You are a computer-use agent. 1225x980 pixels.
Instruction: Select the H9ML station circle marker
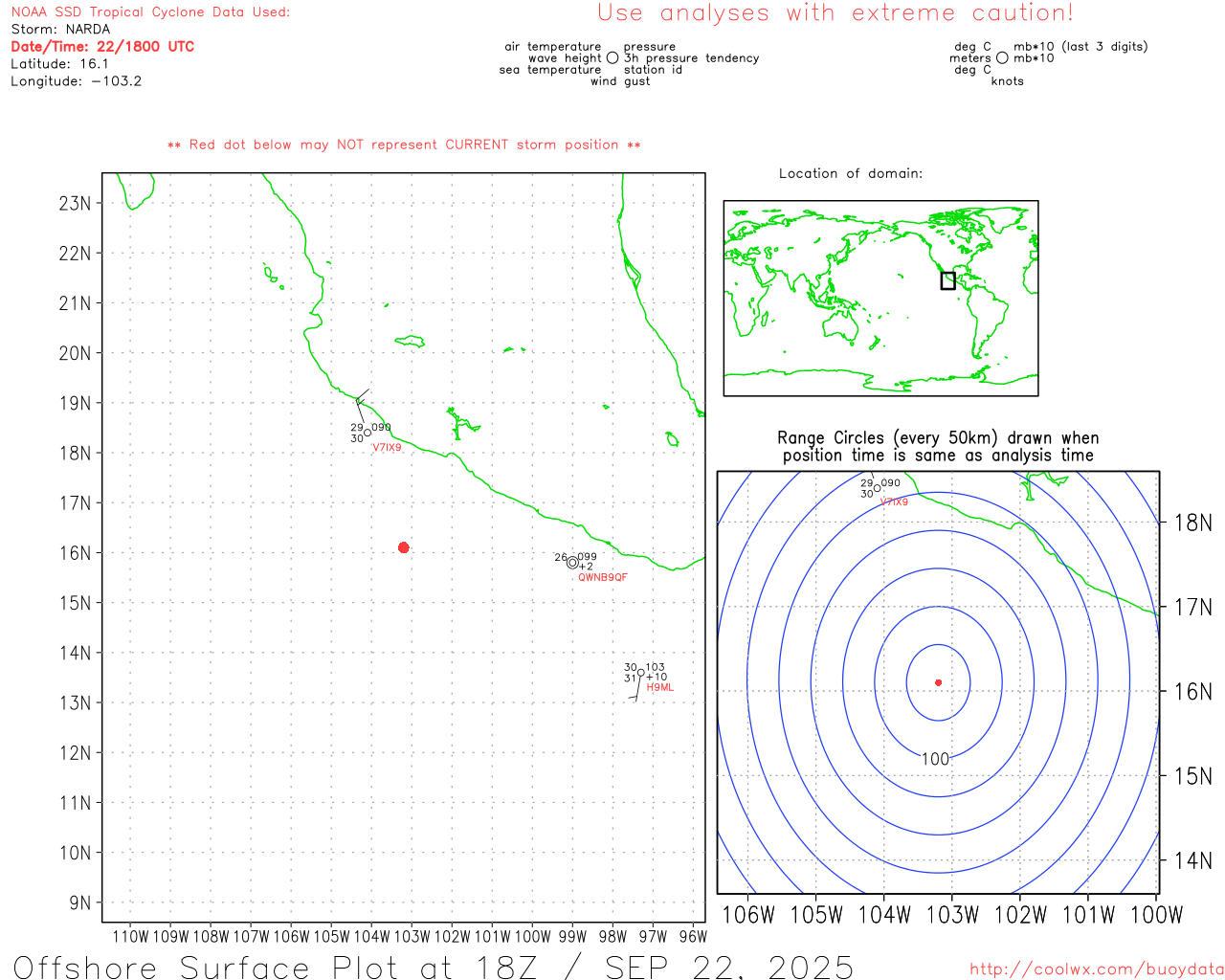click(x=641, y=673)
